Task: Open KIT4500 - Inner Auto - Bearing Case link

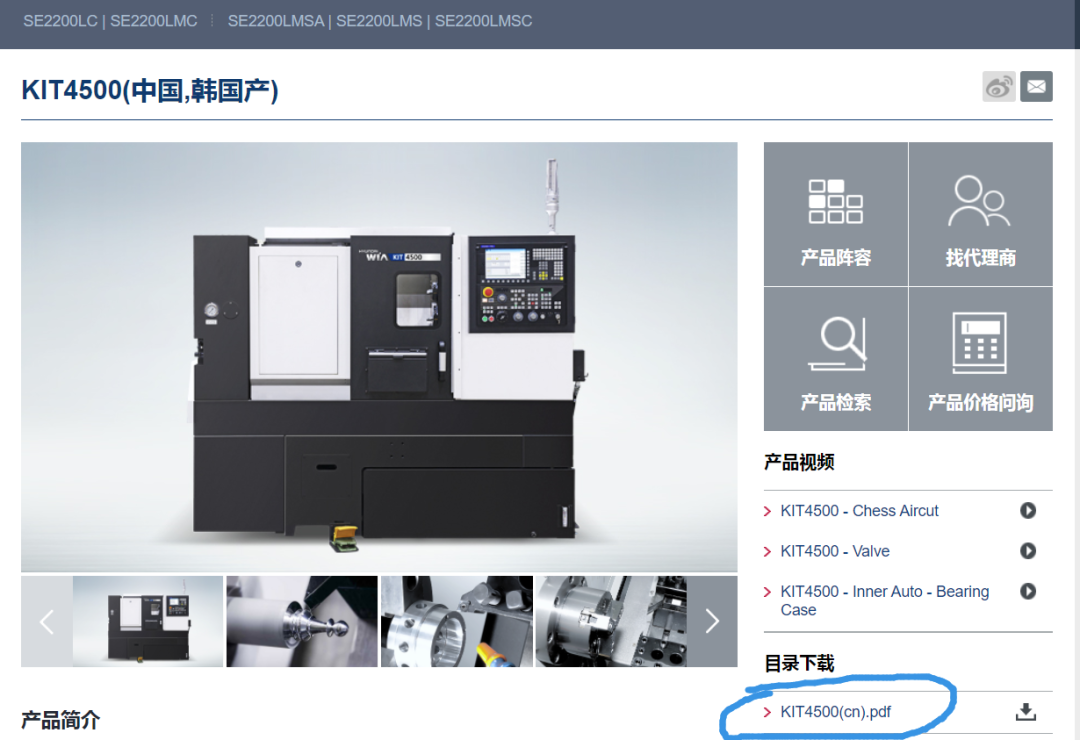Action: (x=884, y=601)
